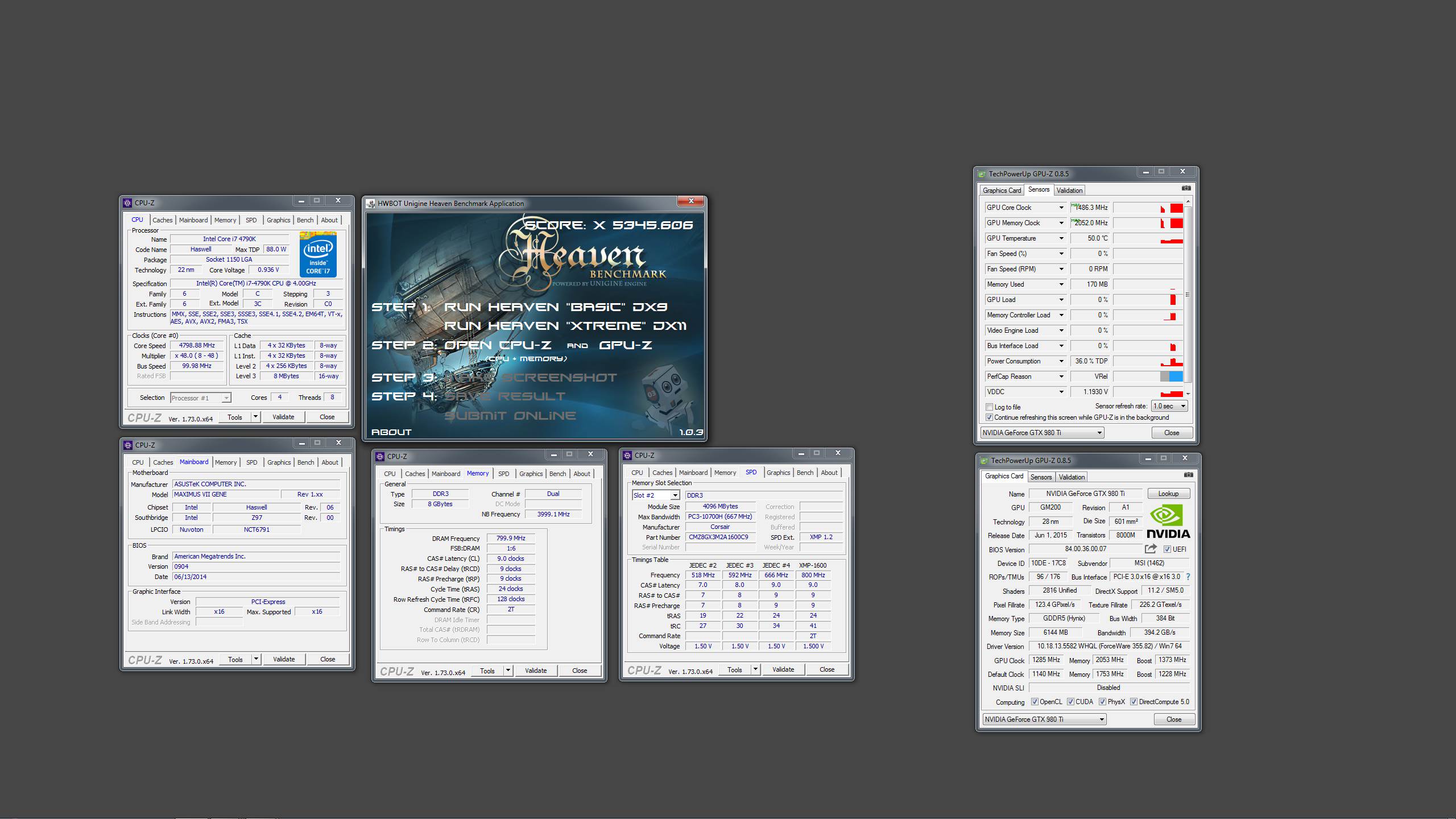Screen dimensions: 1456x819
Task: Toggle the DirectCompute 5.0 checkbox
Action: point(1134,702)
